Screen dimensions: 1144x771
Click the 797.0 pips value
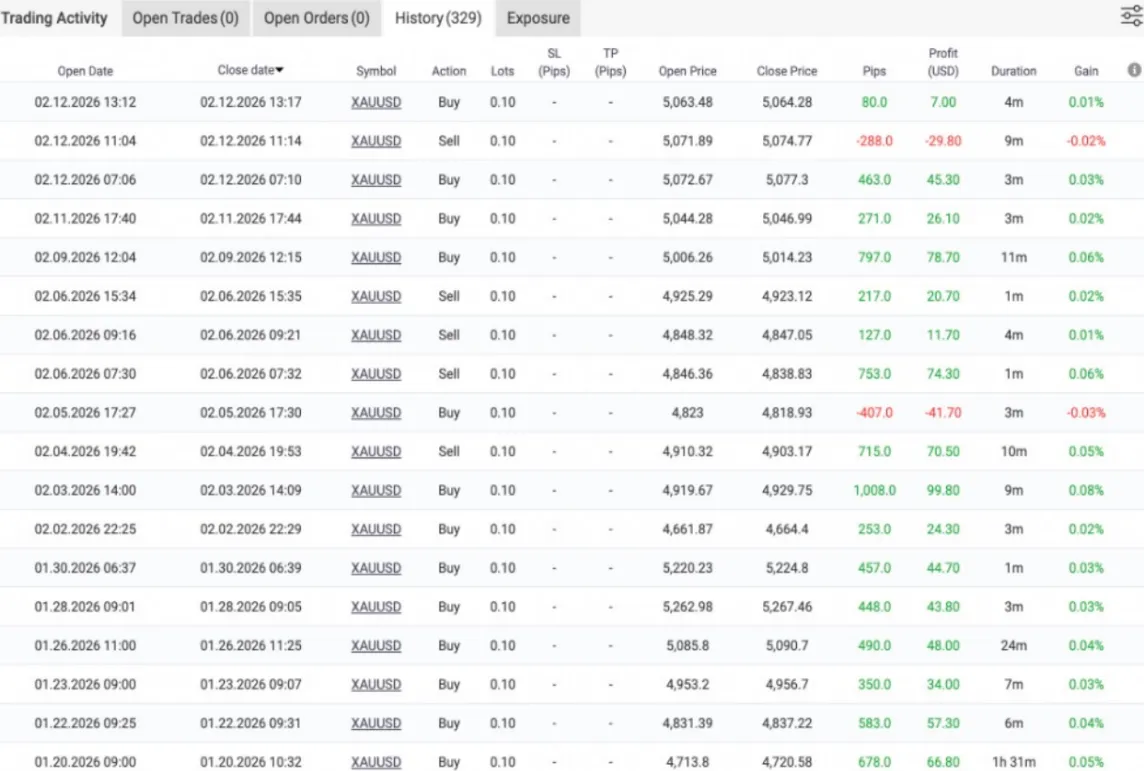tap(874, 257)
